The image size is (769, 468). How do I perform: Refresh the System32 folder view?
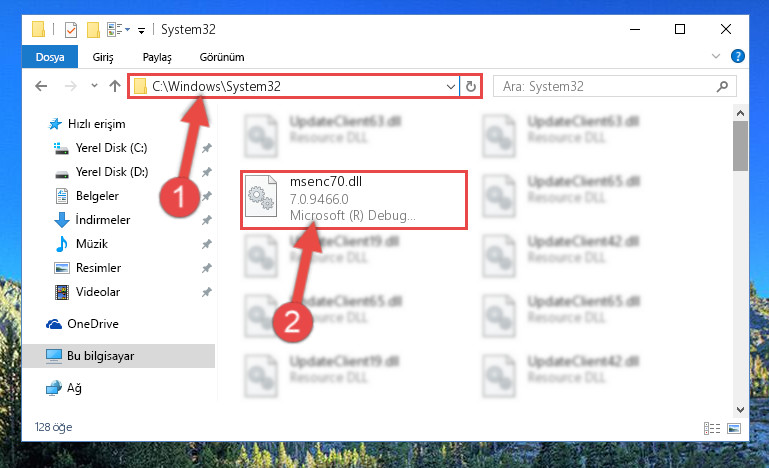tap(471, 86)
